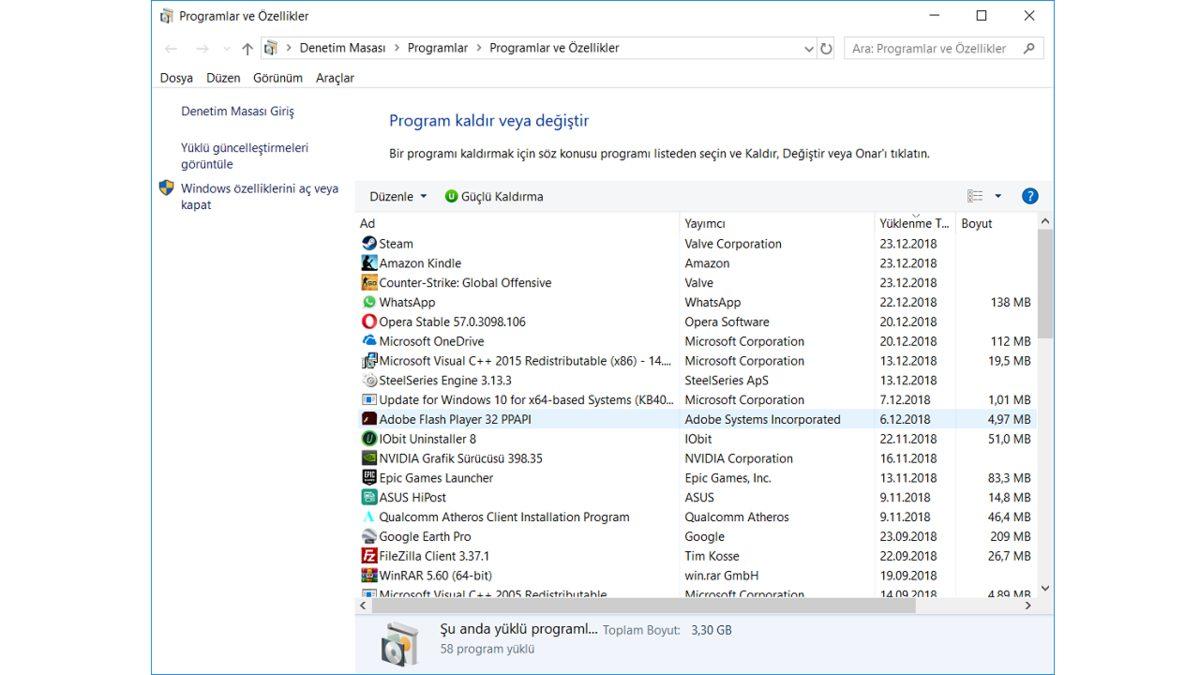Open Denetim Masası Giriş link
1200x675 pixels.
coord(237,112)
